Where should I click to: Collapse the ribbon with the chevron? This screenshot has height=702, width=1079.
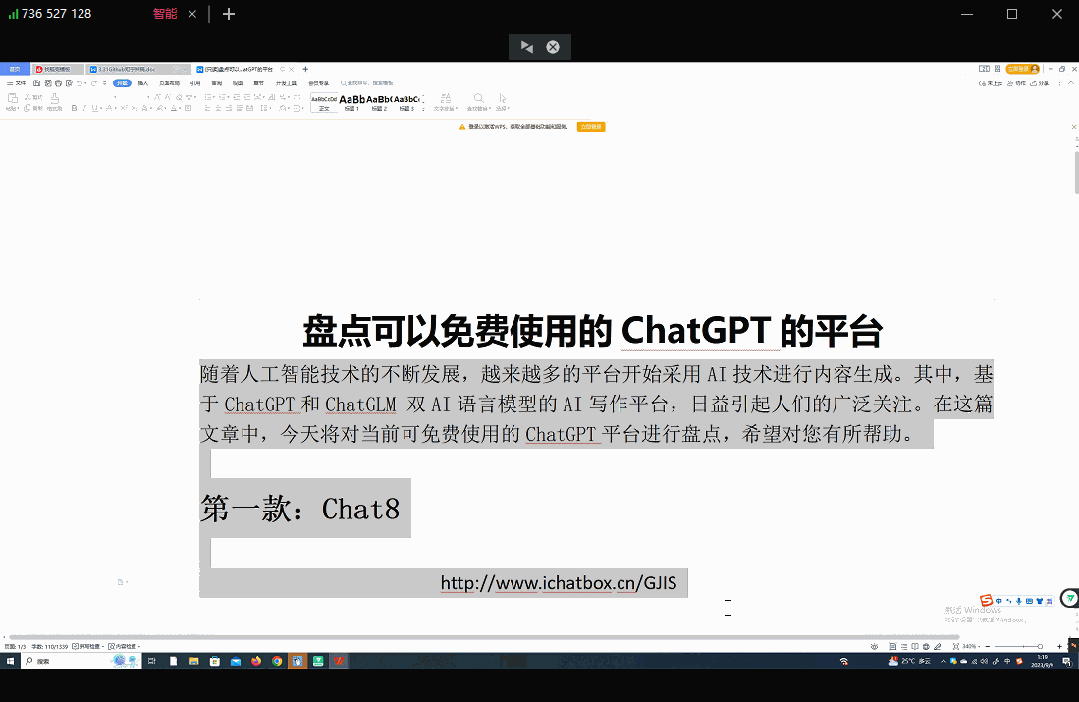(x=1071, y=83)
